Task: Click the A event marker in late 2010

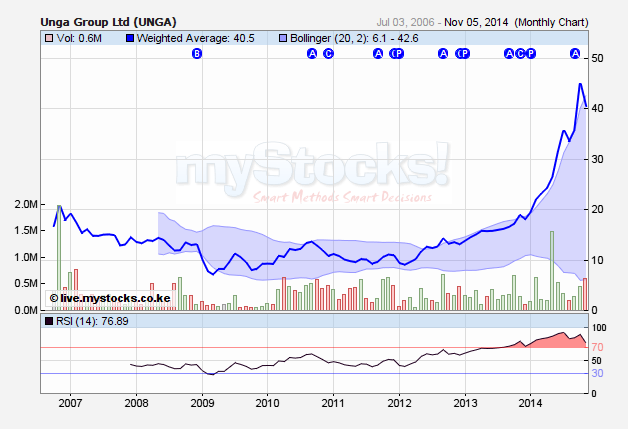Action: pos(311,53)
